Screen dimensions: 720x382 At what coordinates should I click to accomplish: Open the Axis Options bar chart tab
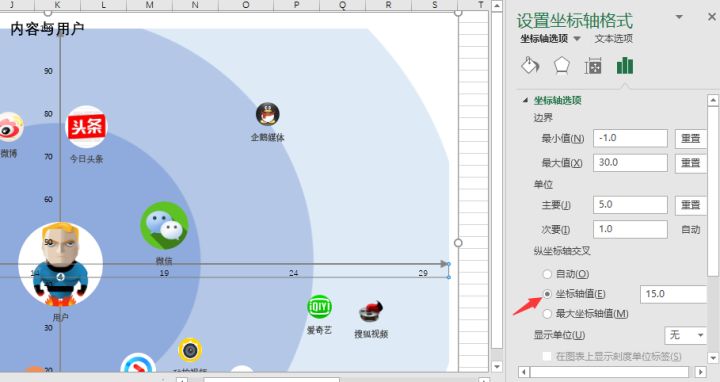point(624,66)
